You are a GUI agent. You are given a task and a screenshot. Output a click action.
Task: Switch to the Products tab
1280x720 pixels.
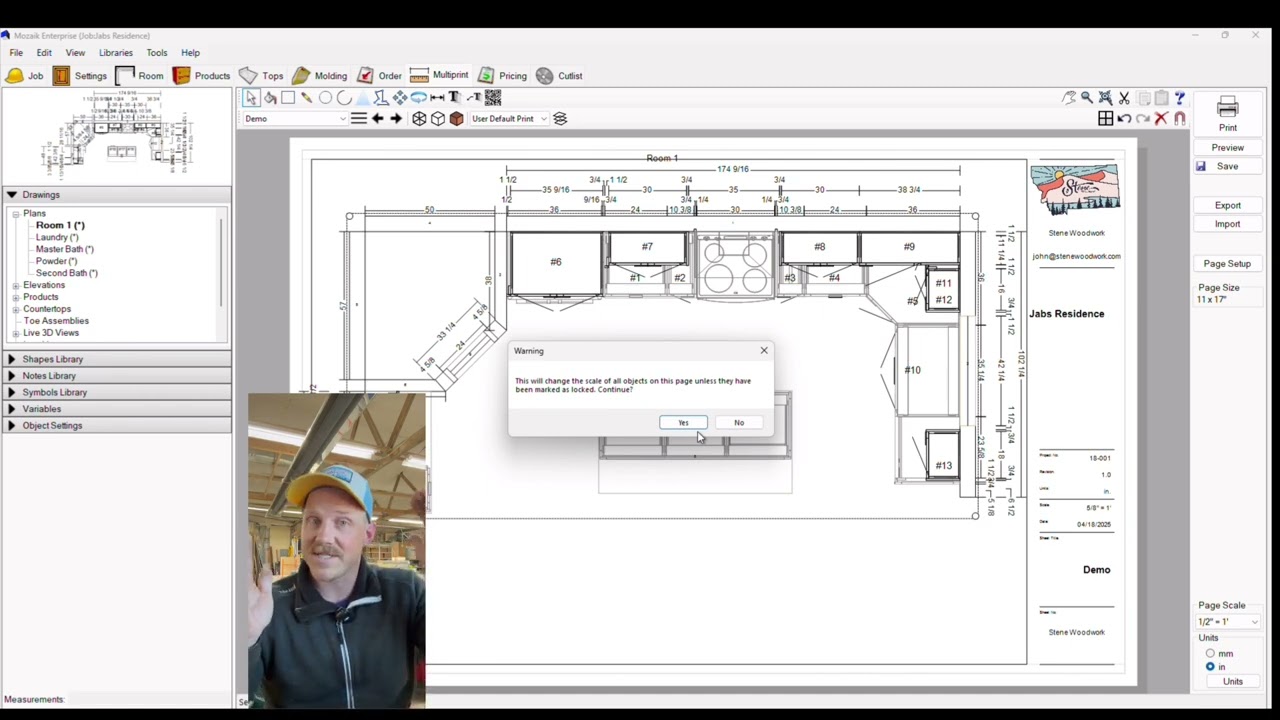click(x=201, y=76)
